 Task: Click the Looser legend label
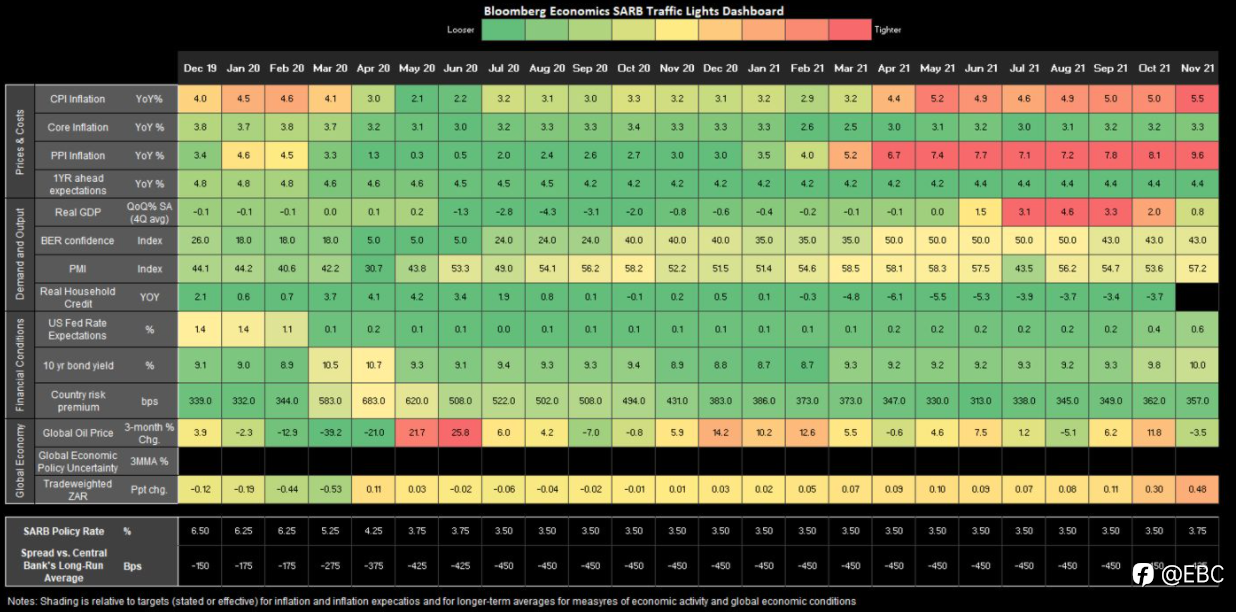[x=461, y=31]
